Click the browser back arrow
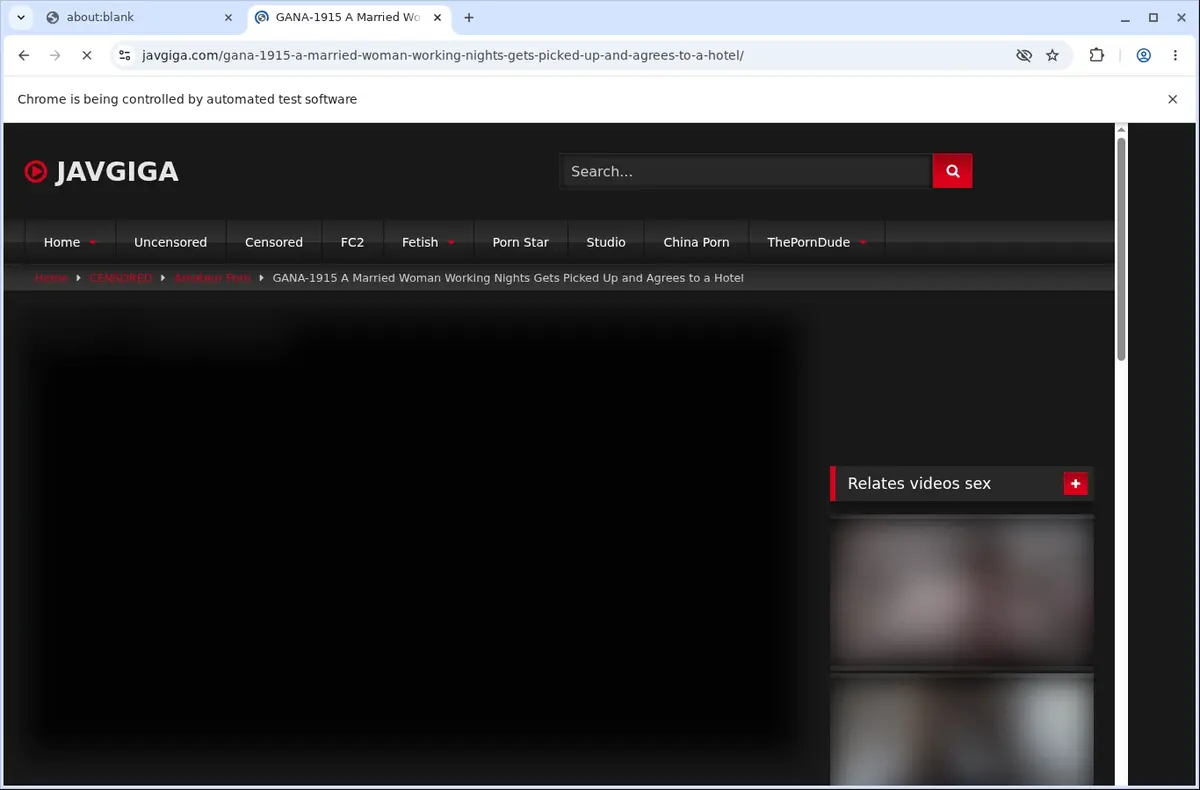Image resolution: width=1200 pixels, height=790 pixels. click(x=24, y=56)
